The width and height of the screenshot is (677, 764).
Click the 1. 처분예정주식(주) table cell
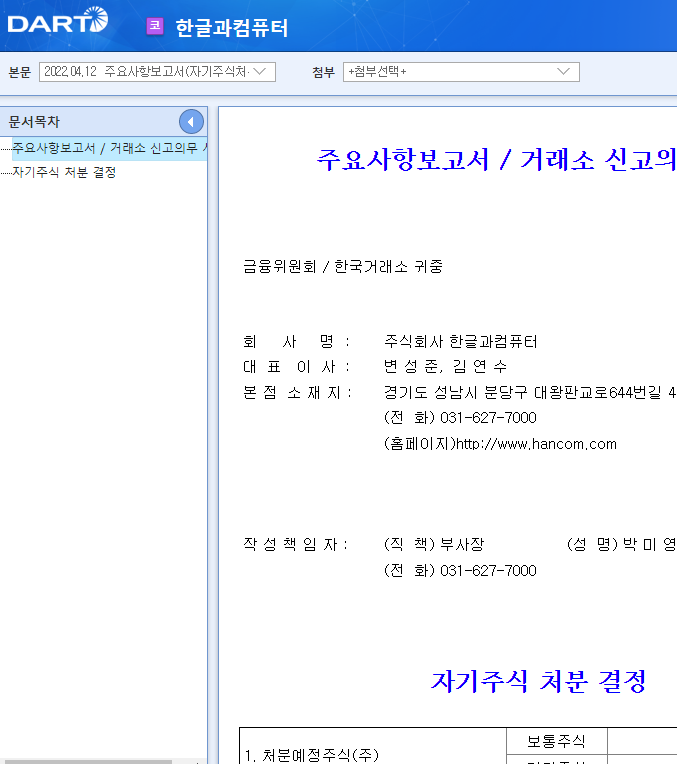373,746
